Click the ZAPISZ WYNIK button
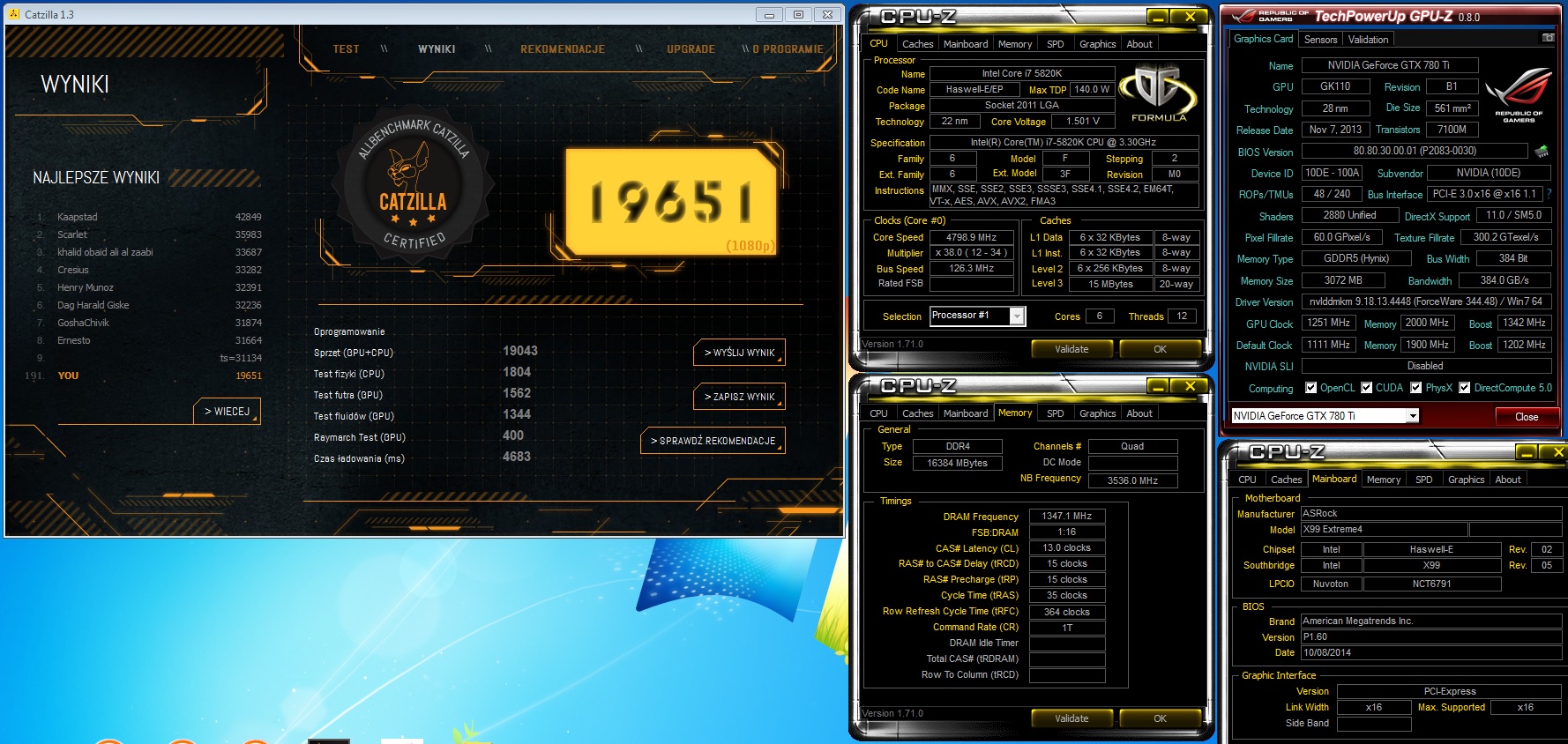Image resolution: width=1568 pixels, height=744 pixels. 739,397
